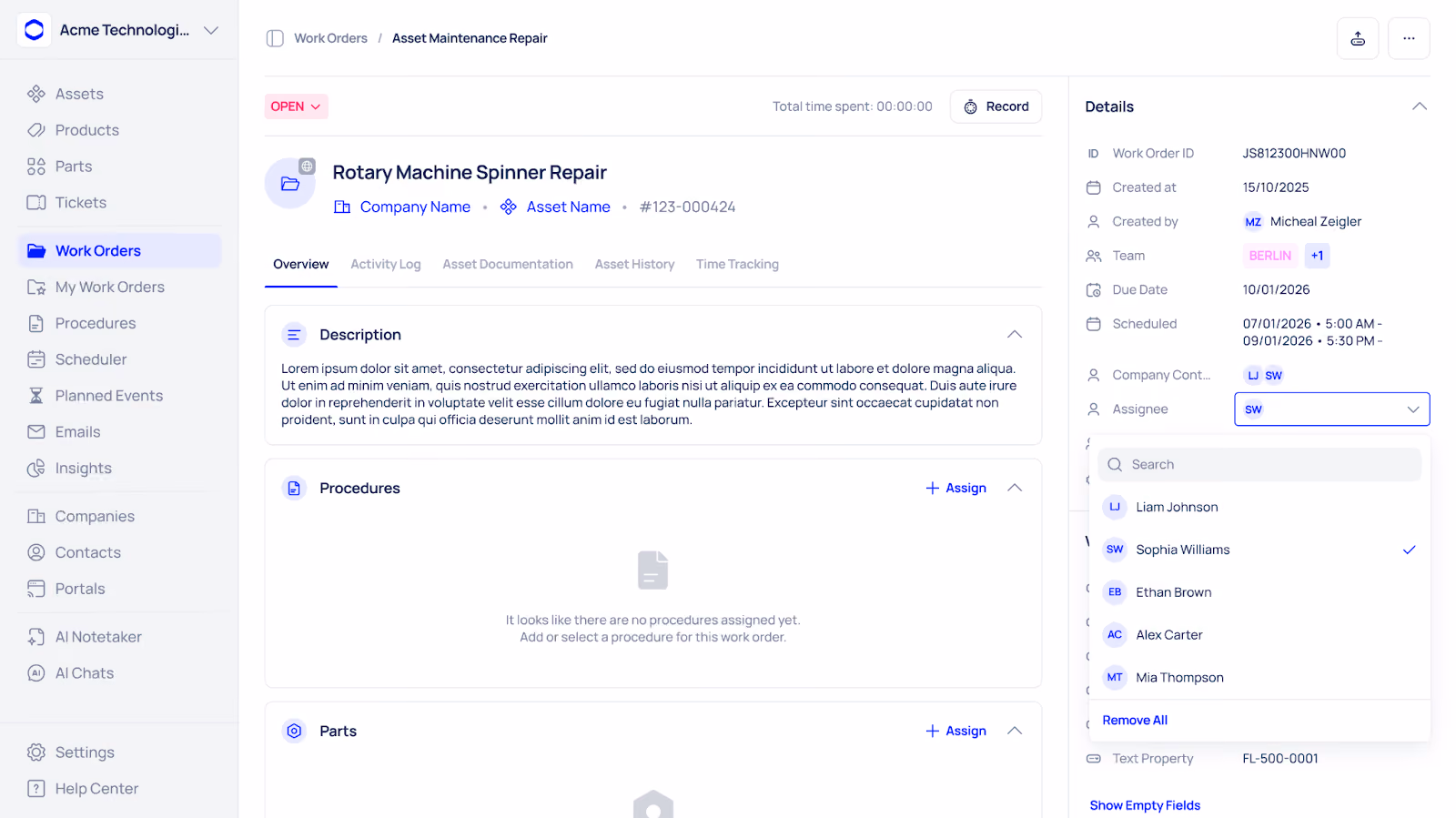The width and height of the screenshot is (1456, 818).
Task: Open the Scheduler calendar icon
Action: pyautogui.click(x=36, y=359)
